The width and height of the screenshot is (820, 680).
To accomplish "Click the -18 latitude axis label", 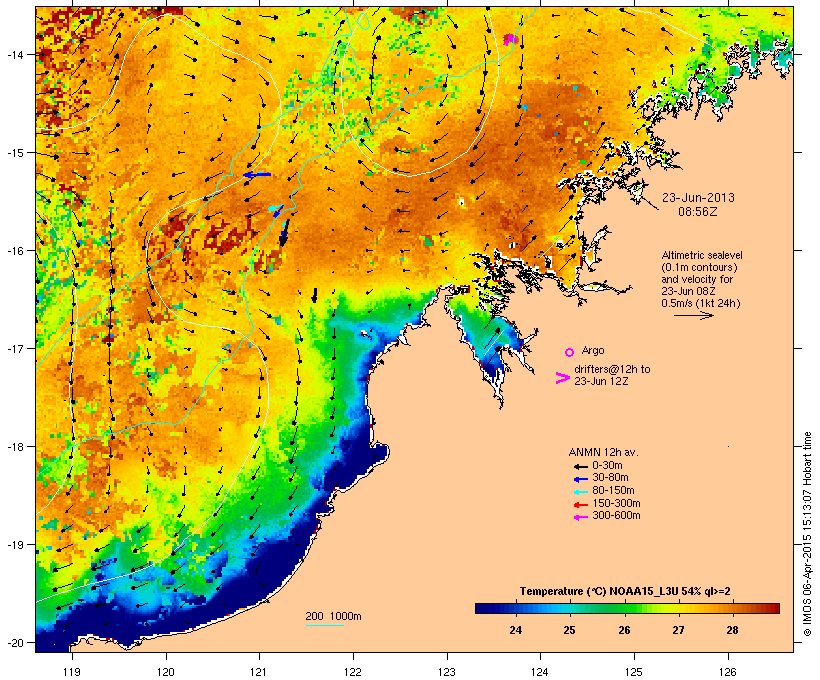I will [x=15, y=447].
